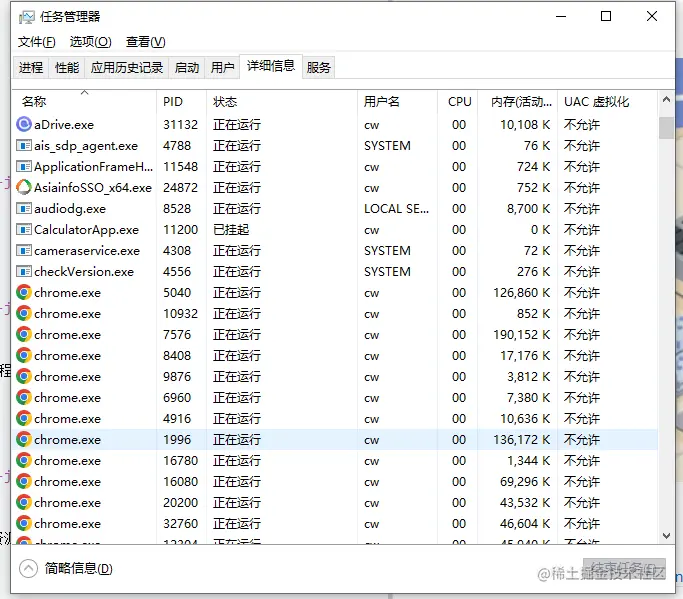Select the aDrive.exe row name
The image size is (683, 599).
(x=64, y=125)
